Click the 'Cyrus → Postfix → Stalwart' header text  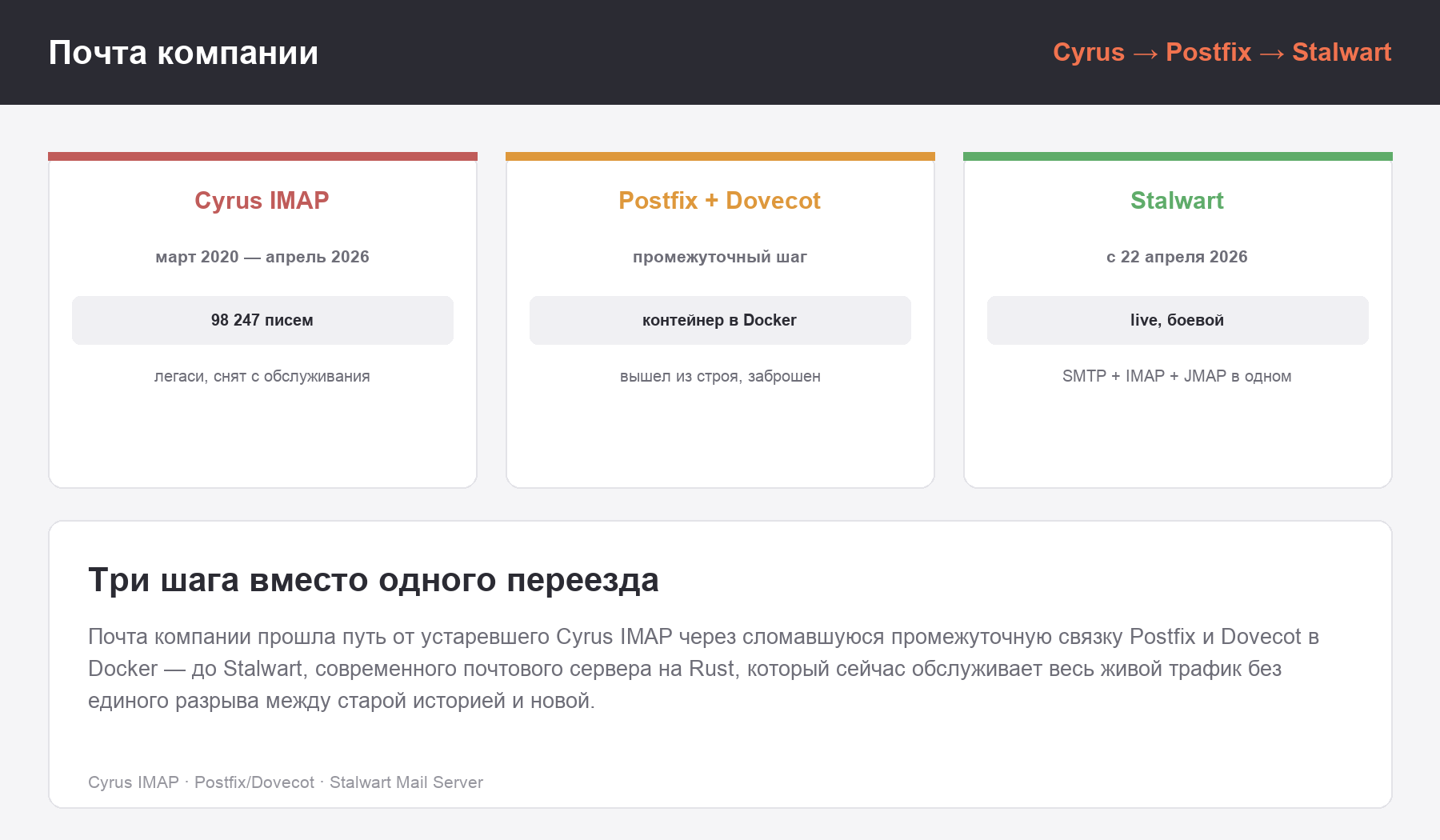[x=1222, y=52]
